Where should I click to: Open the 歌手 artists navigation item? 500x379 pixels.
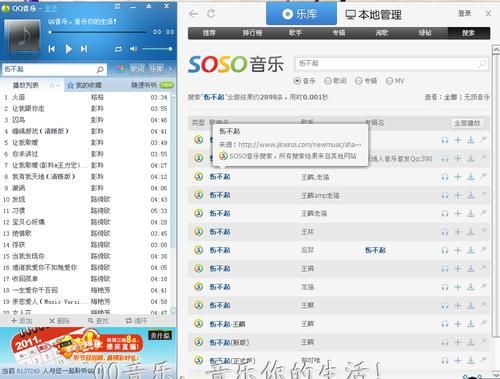[295, 33]
